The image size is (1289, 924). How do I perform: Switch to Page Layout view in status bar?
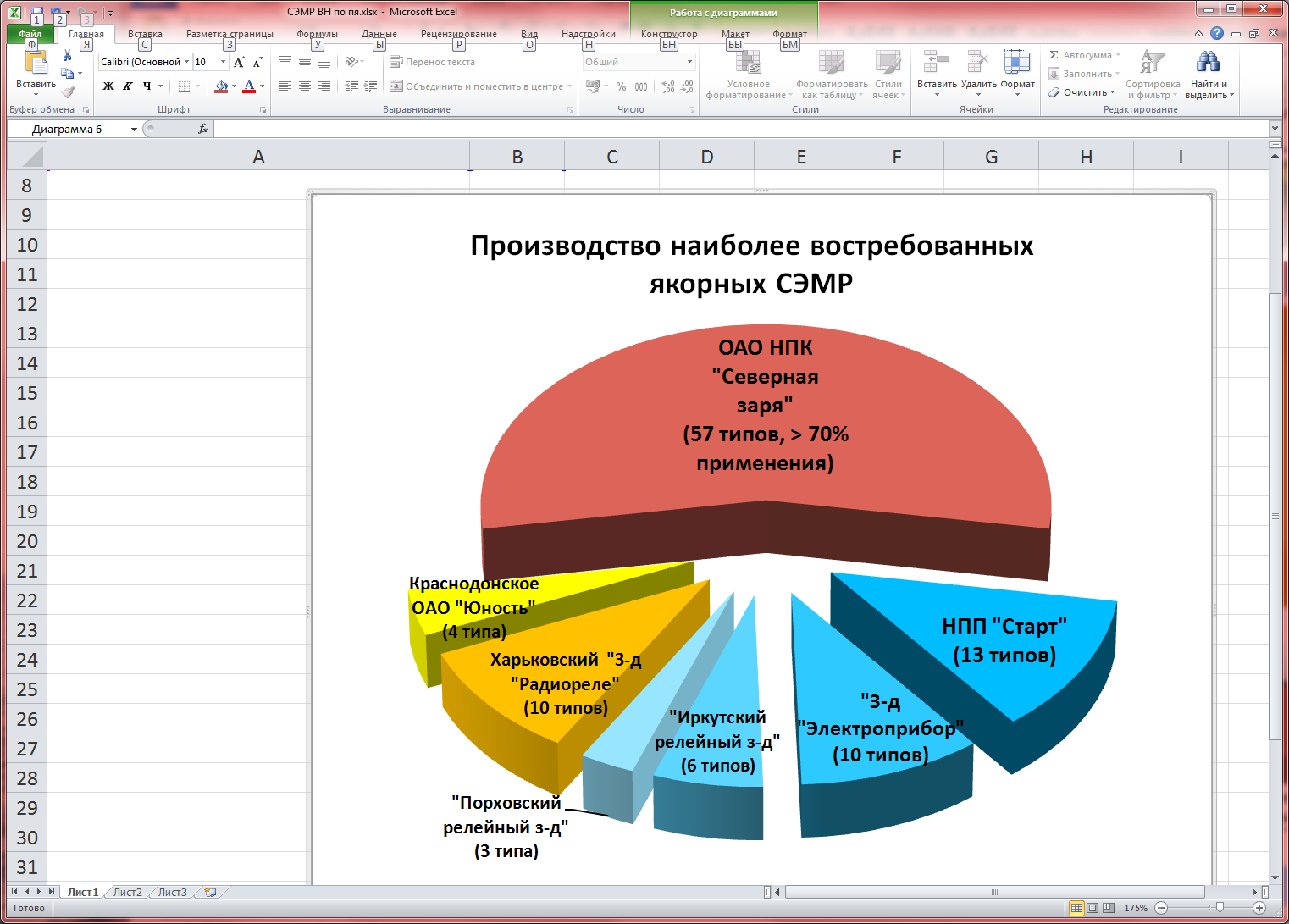tap(1093, 908)
